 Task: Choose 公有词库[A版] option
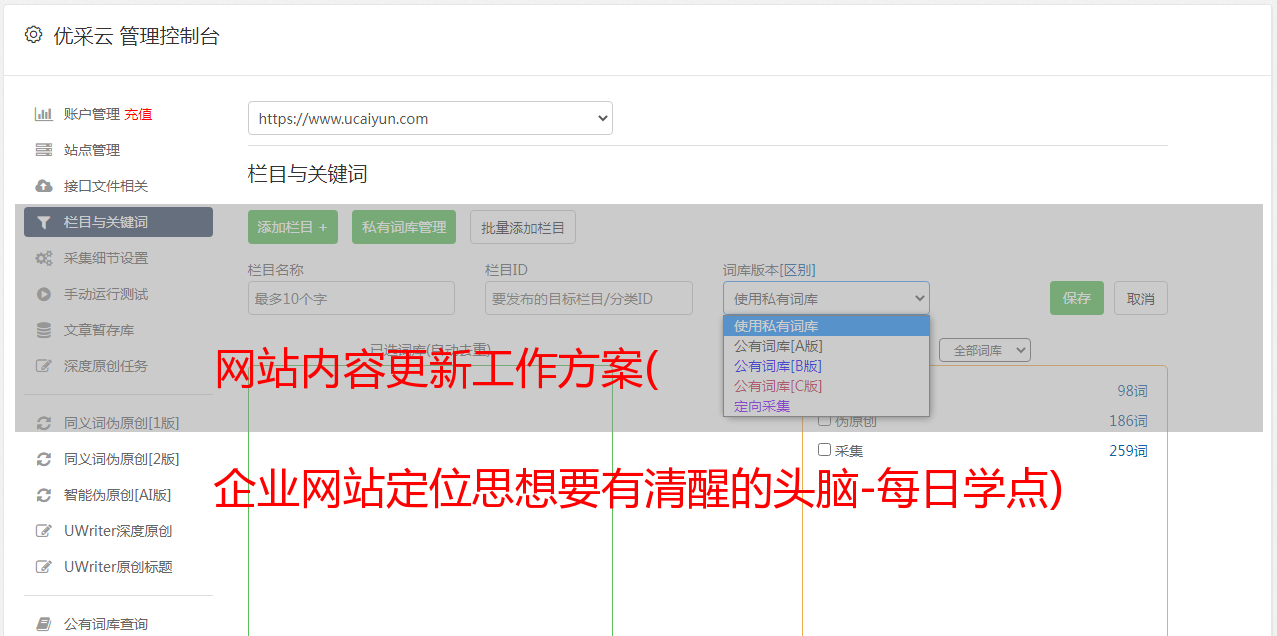[x=826, y=346]
